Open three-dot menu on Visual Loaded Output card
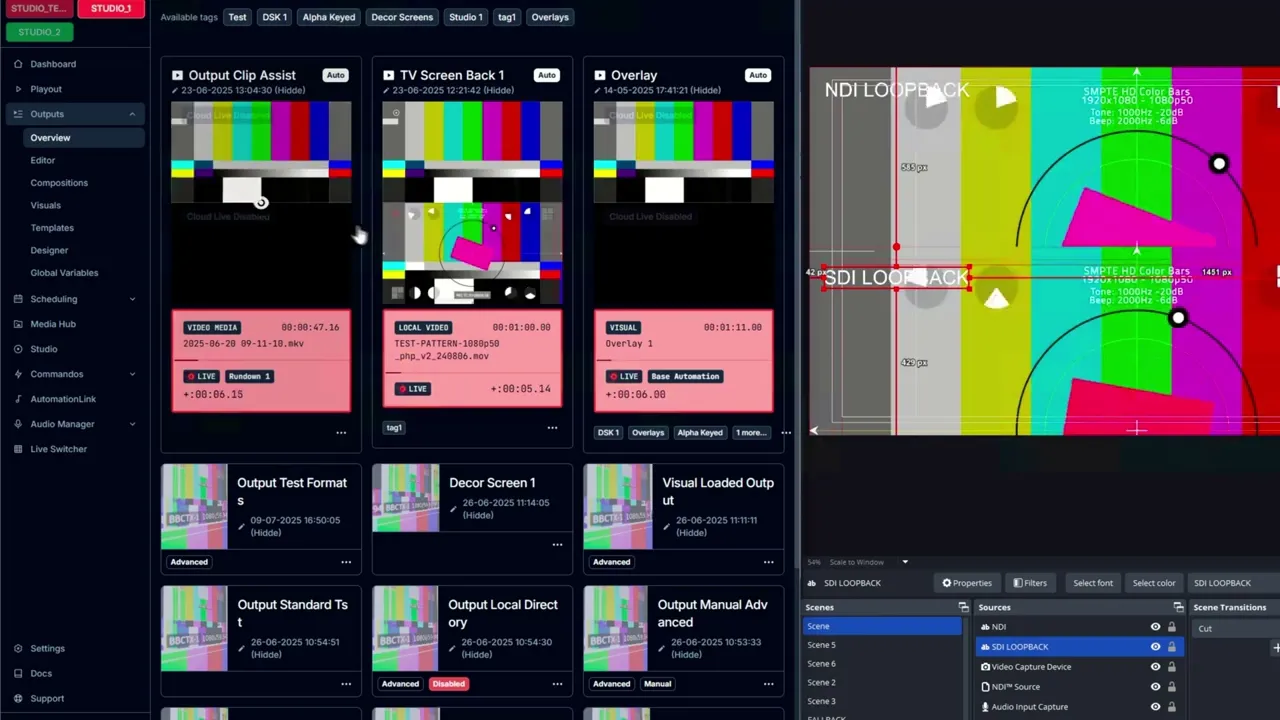Image resolution: width=1280 pixels, height=720 pixels. 768,562
